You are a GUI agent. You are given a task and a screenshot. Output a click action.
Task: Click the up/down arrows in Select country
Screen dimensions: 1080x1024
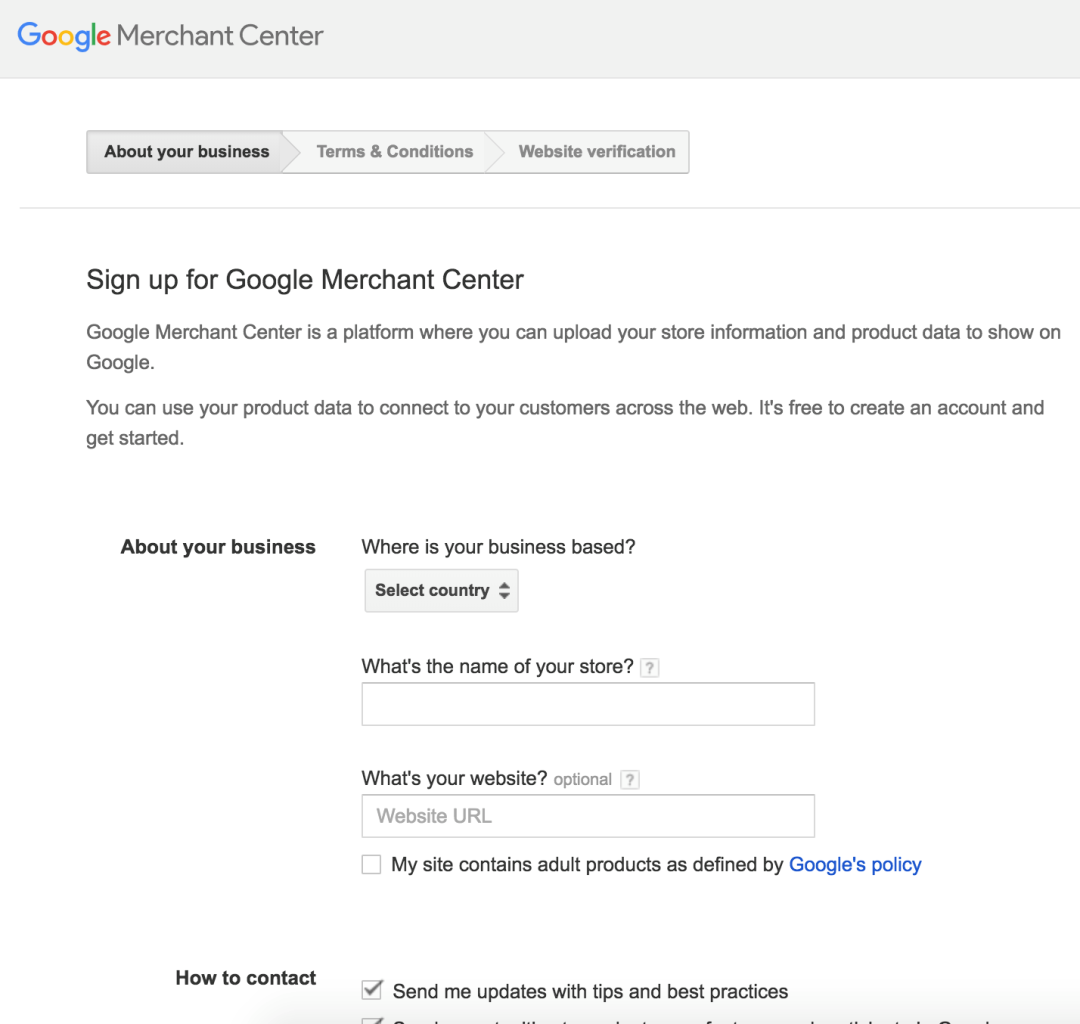[503, 590]
